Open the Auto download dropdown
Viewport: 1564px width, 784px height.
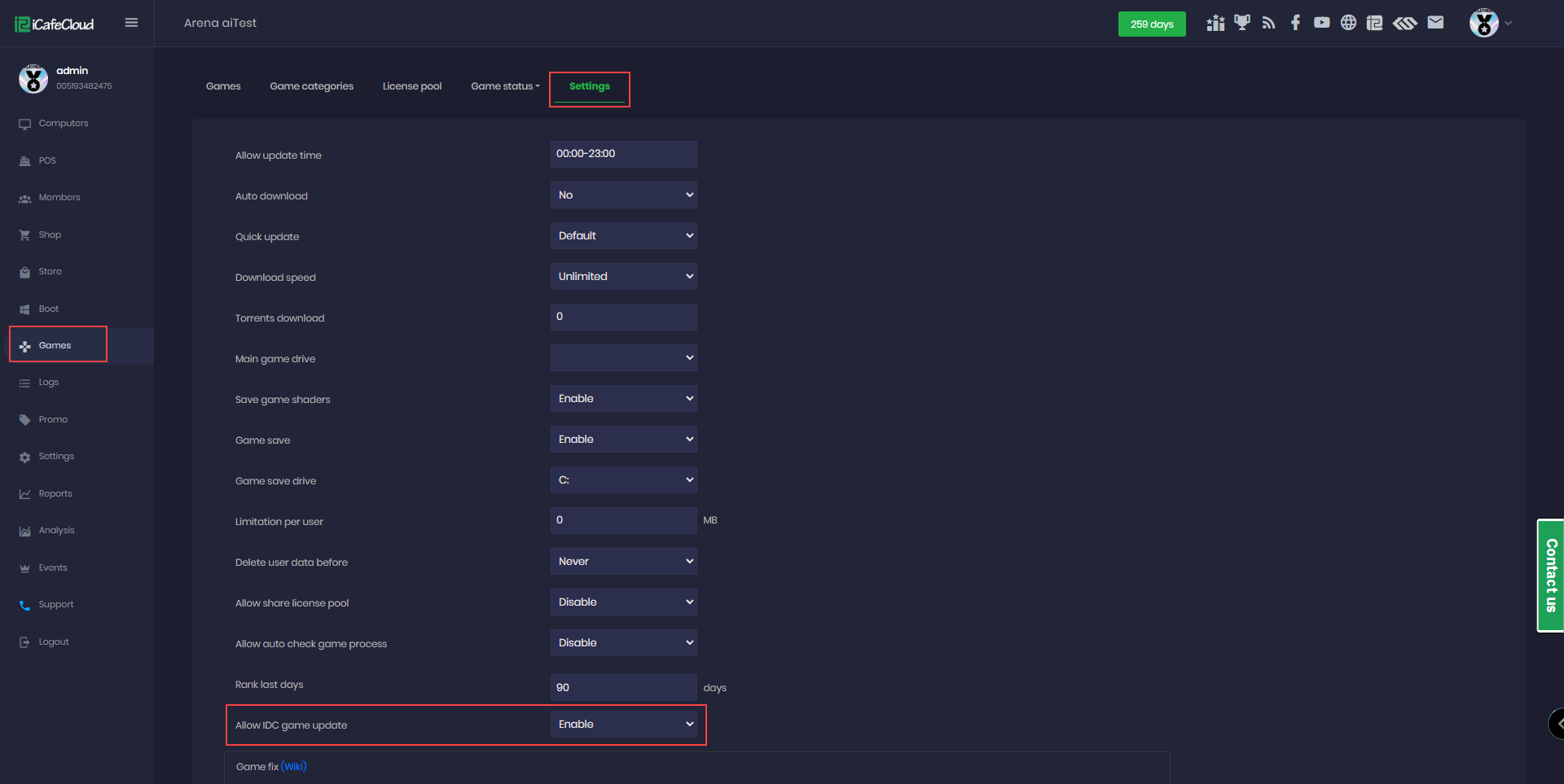[x=623, y=195]
